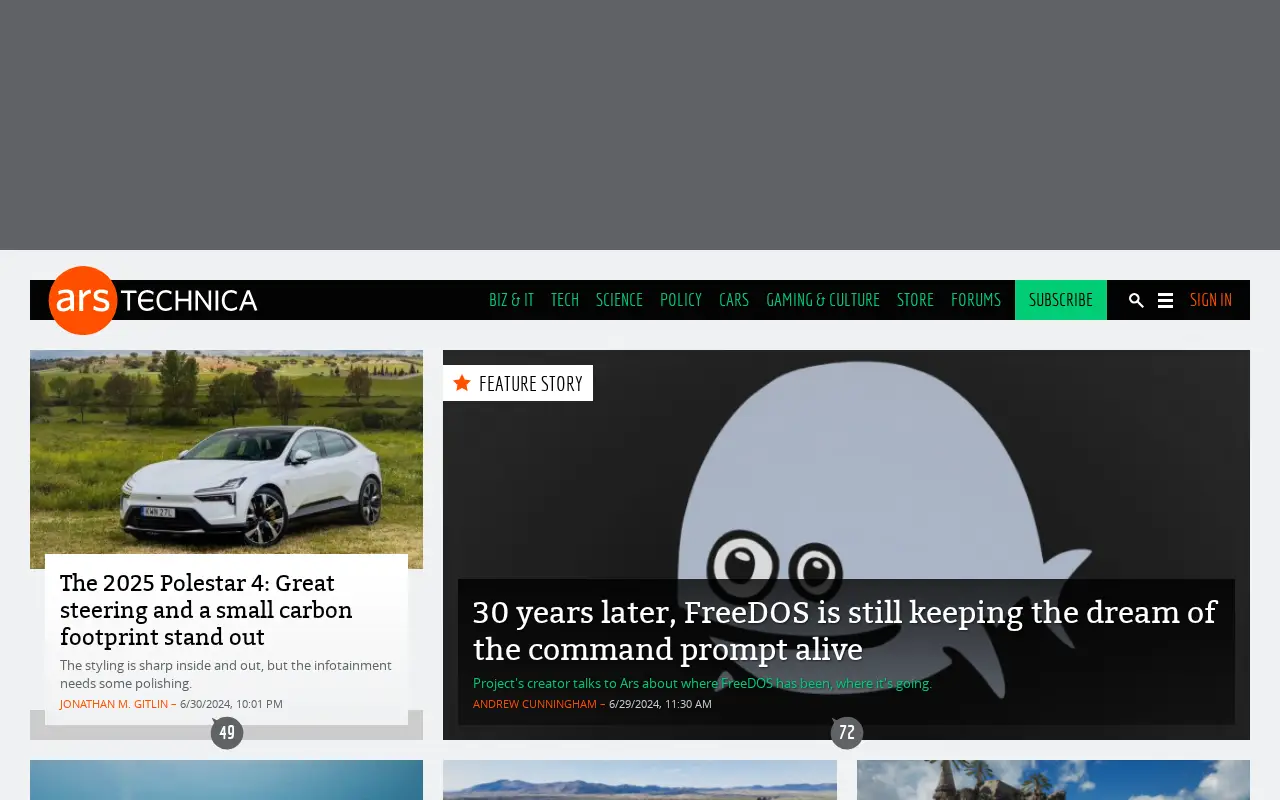Visit the Store link
The height and width of the screenshot is (800, 1280).
click(915, 300)
